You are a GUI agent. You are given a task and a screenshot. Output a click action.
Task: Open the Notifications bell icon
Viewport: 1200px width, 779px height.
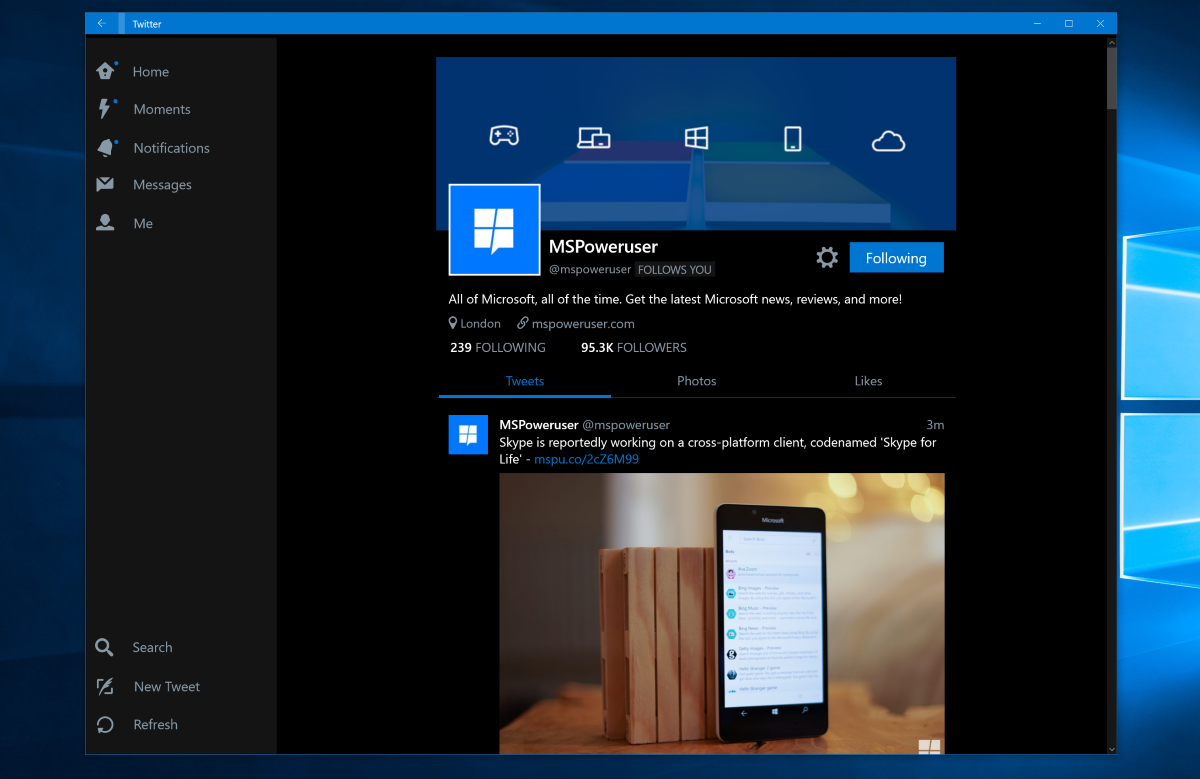106,147
